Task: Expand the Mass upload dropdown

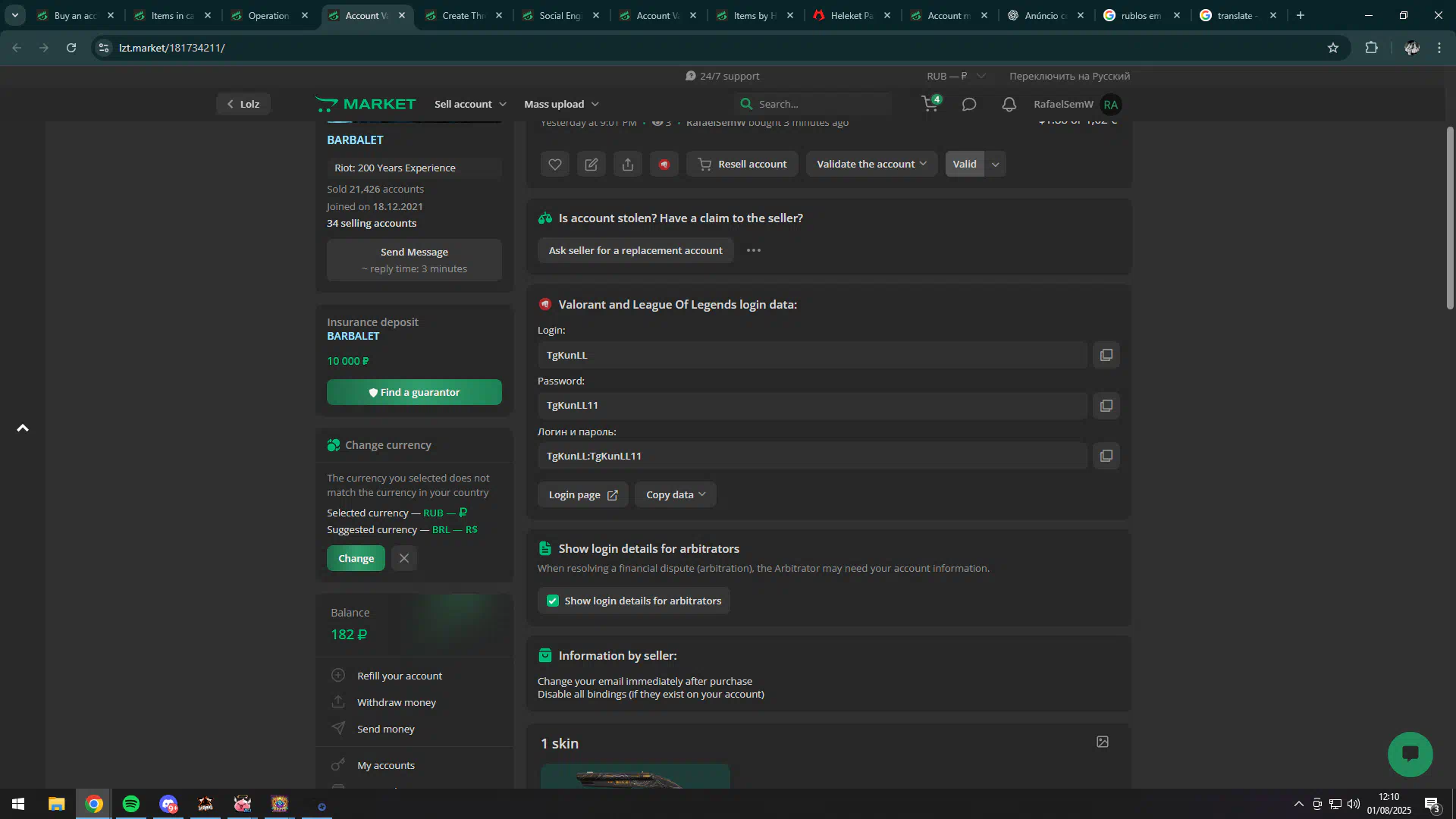Action: [561, 104]
